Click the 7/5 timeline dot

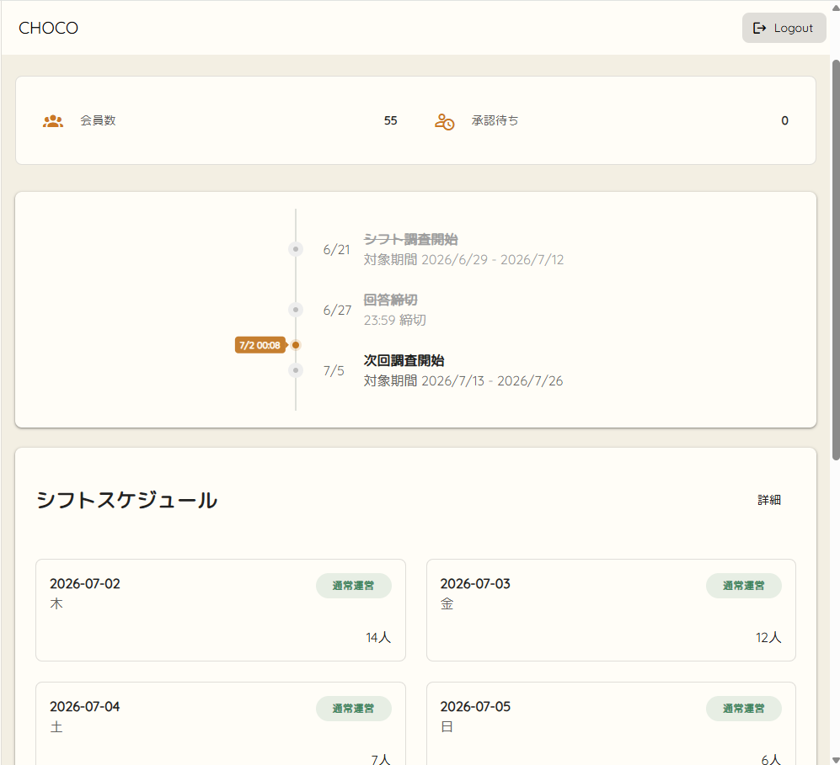pyautogui.click(x=296, y=370)
